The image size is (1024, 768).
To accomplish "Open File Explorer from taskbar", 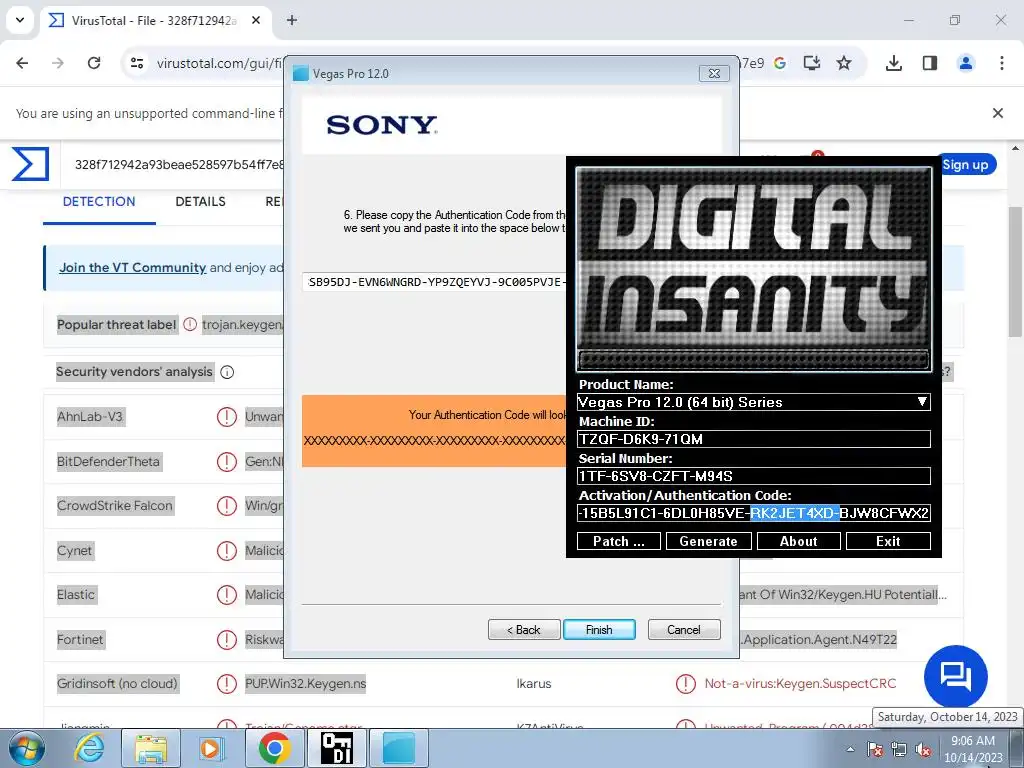I will pyautogui.click(x=151, y=748).
